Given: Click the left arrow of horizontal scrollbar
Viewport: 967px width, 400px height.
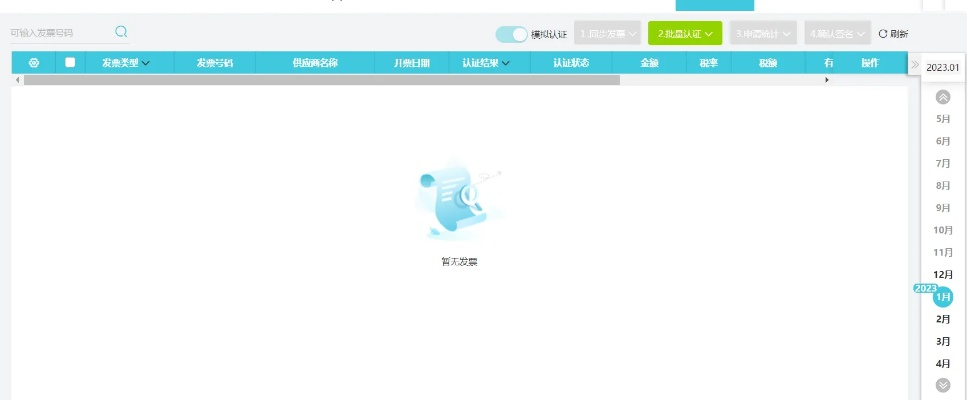Looking at the screenshot, I should coord(16,79).
